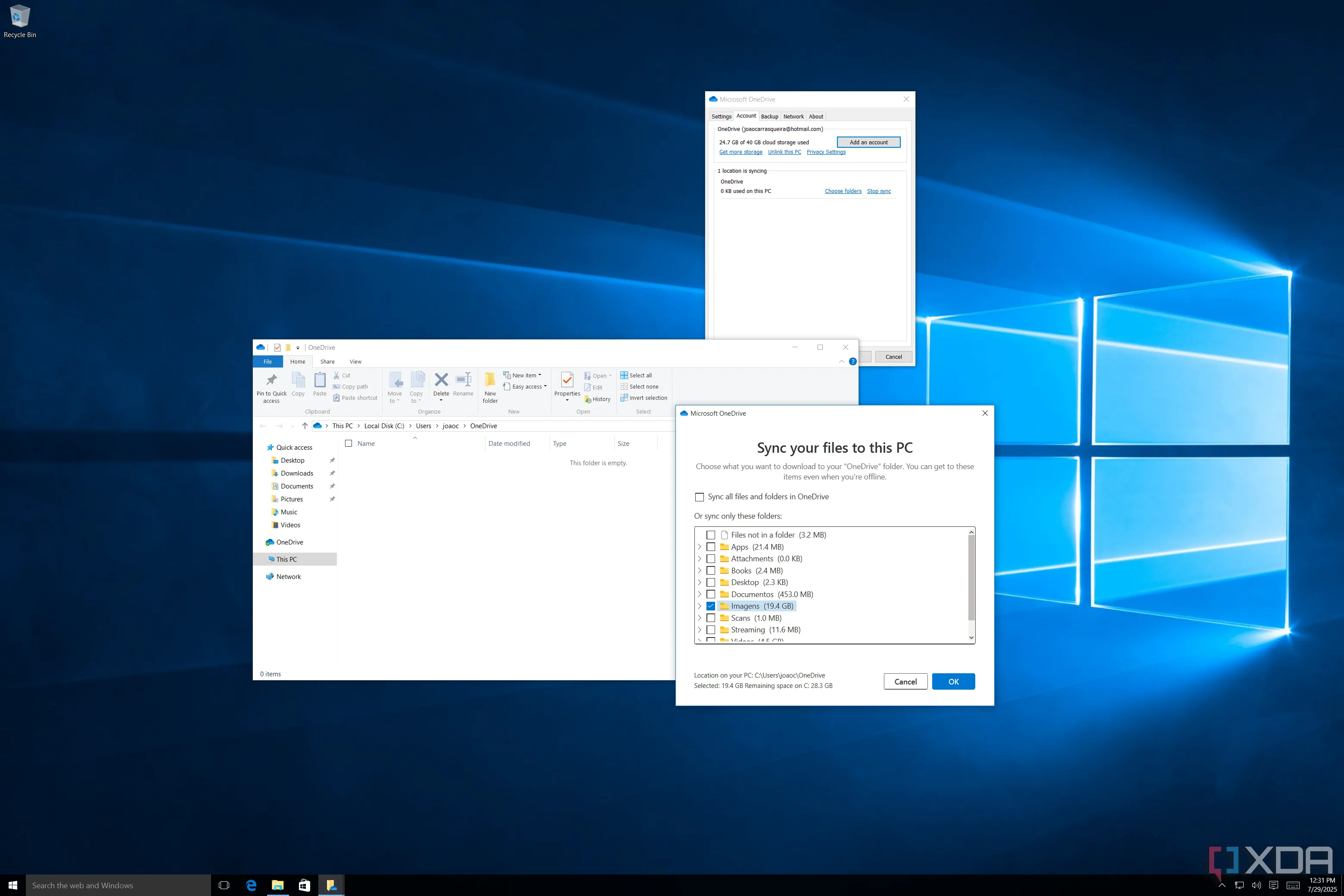The image size is (1344, 896).
Task: Select Downloads in Quick access
Action: [x=296, y=473]
